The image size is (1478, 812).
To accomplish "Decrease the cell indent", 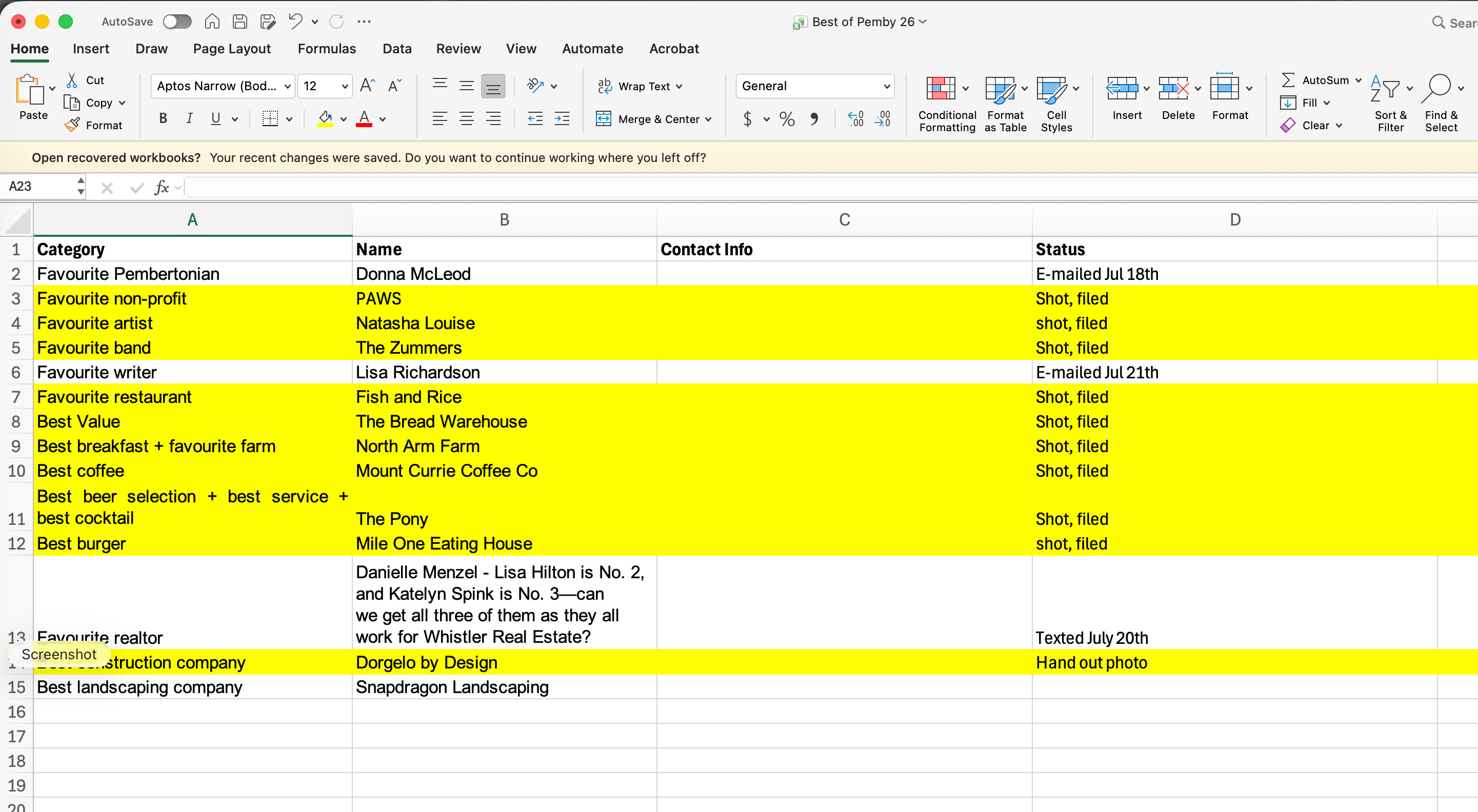I will 535,119.
